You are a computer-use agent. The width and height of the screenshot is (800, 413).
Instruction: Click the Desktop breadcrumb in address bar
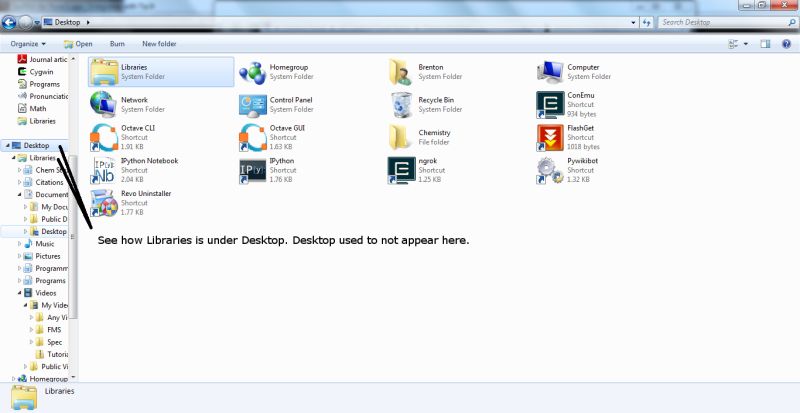67,22
